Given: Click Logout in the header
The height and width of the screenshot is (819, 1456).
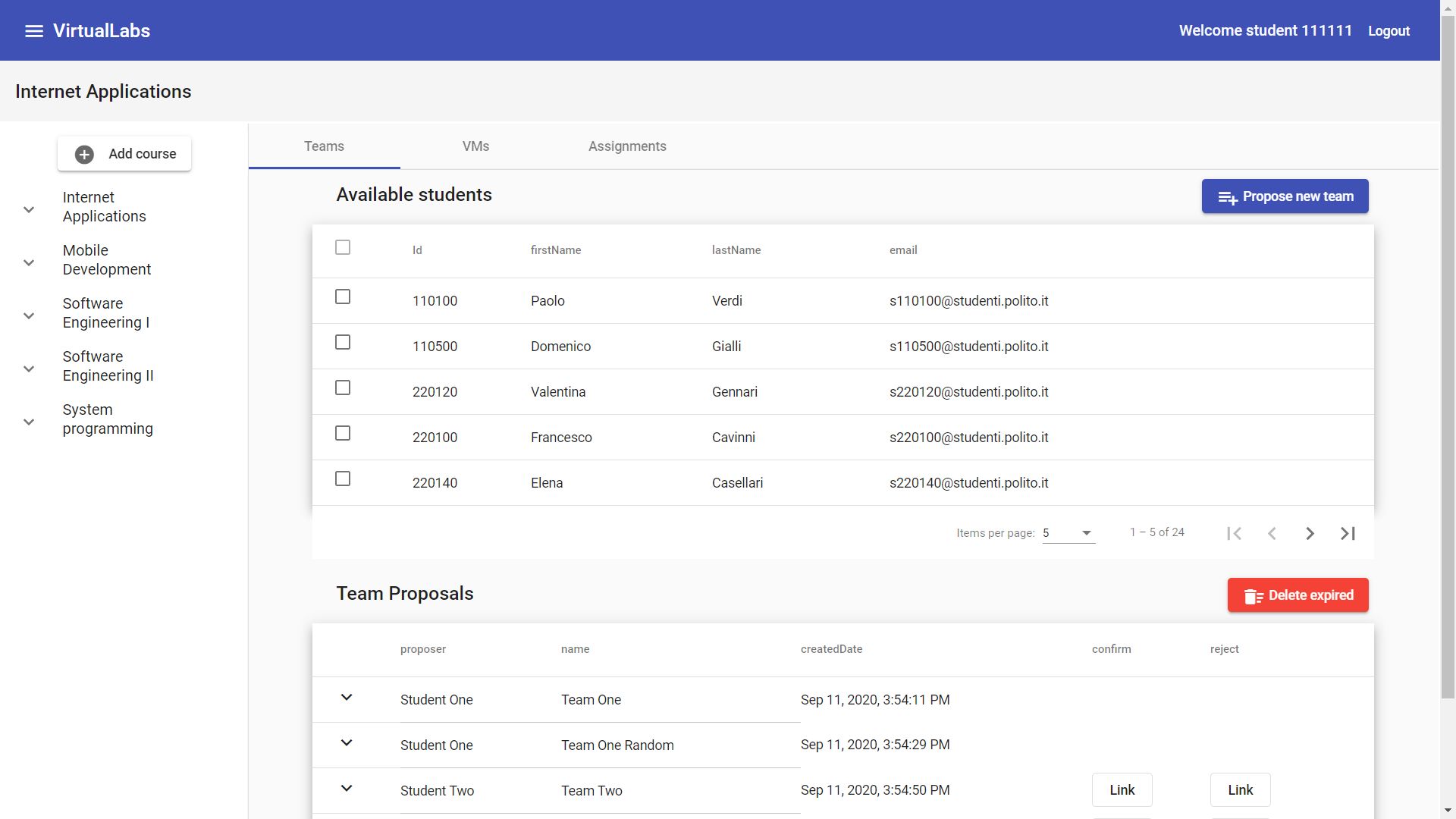Looking at the screenshot, I should (x=1389, y=31).
